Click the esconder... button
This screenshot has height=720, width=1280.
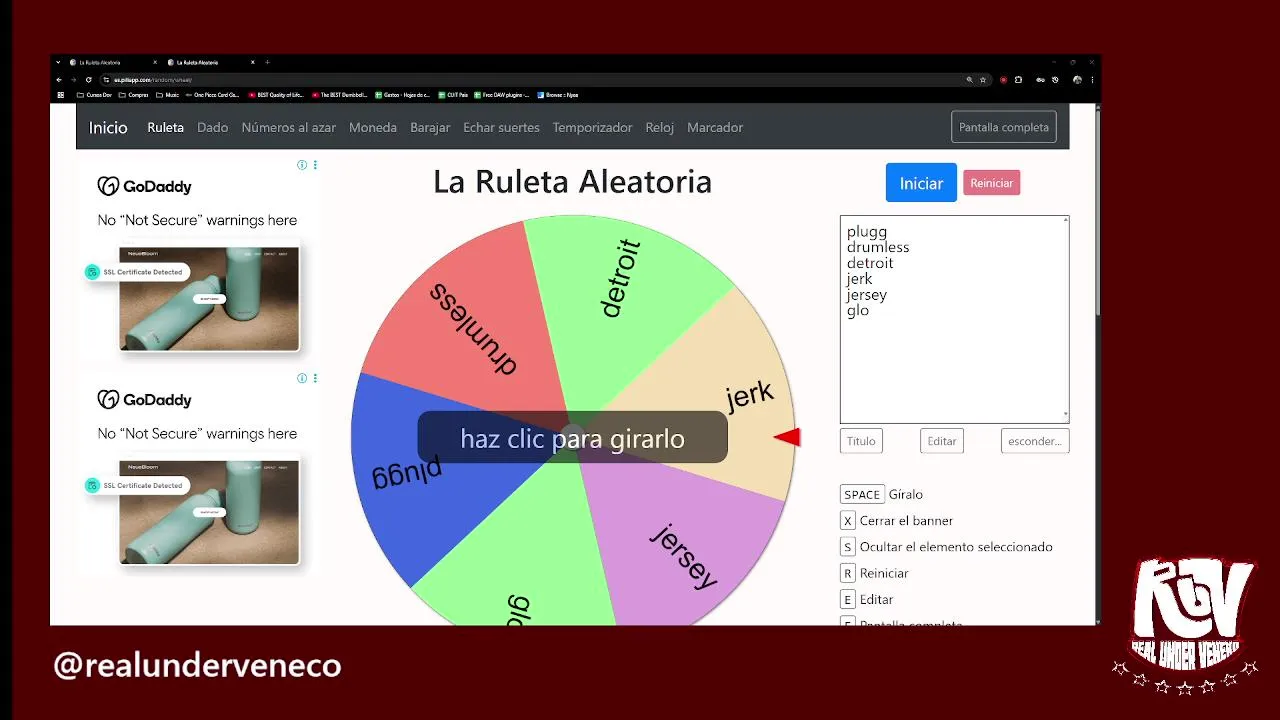1035,441
